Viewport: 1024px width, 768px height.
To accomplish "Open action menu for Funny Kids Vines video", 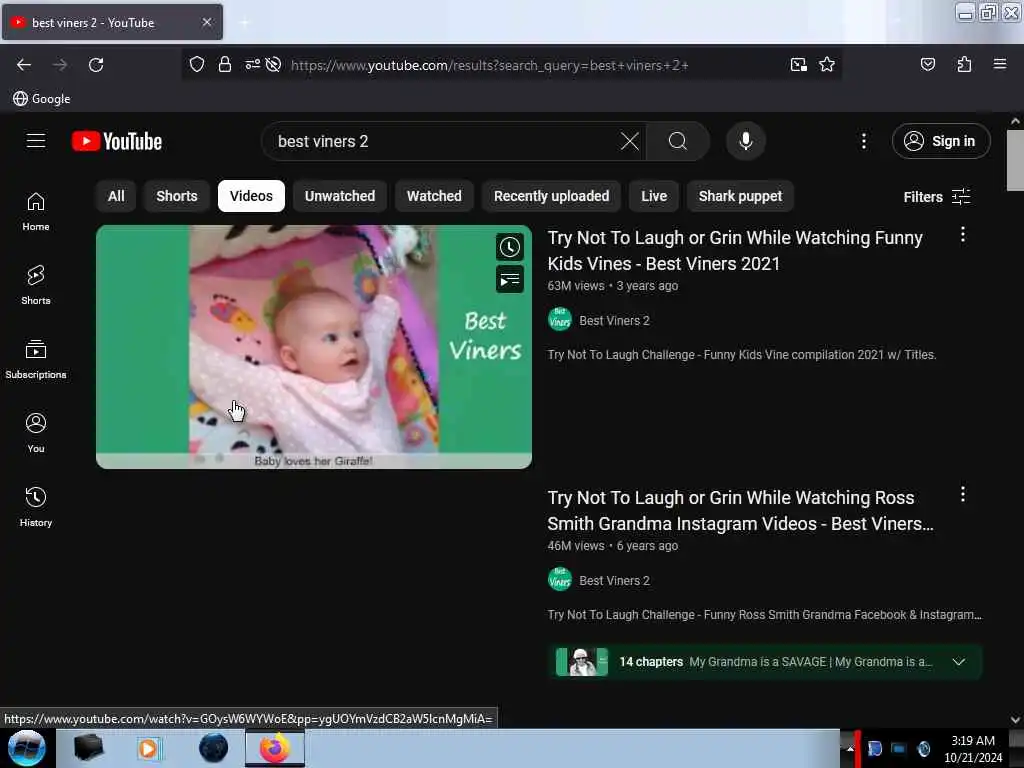I will tap(963, 235).
